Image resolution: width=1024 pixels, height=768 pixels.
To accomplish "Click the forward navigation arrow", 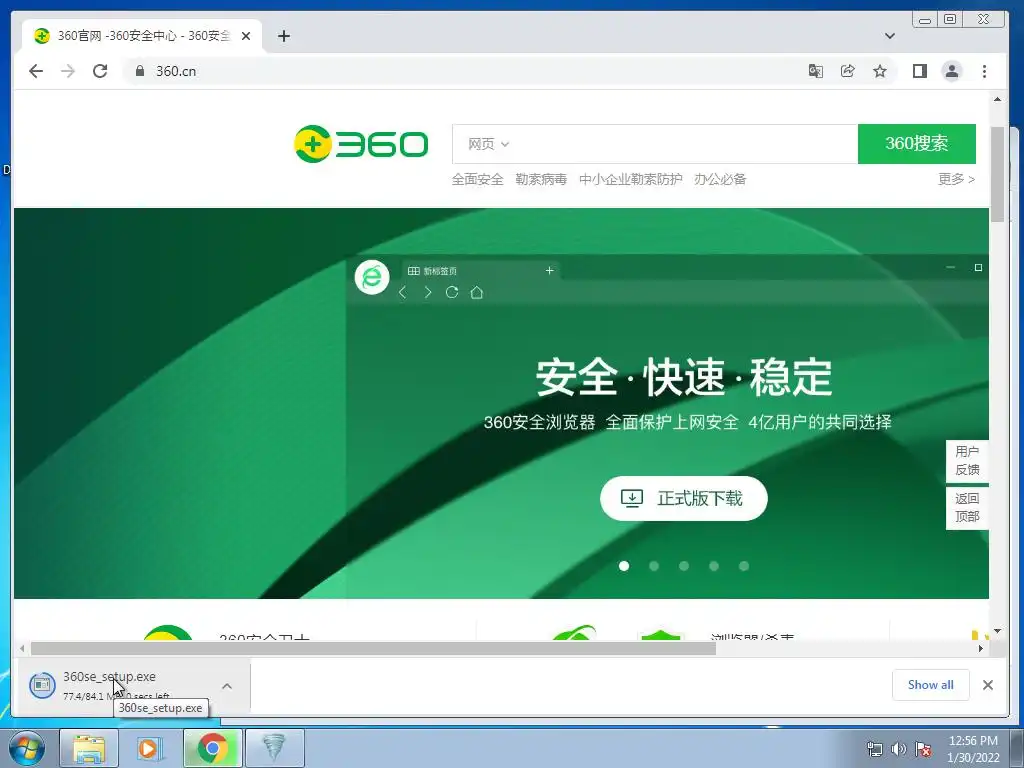I will pyautogui.click(x=68, y=71).
